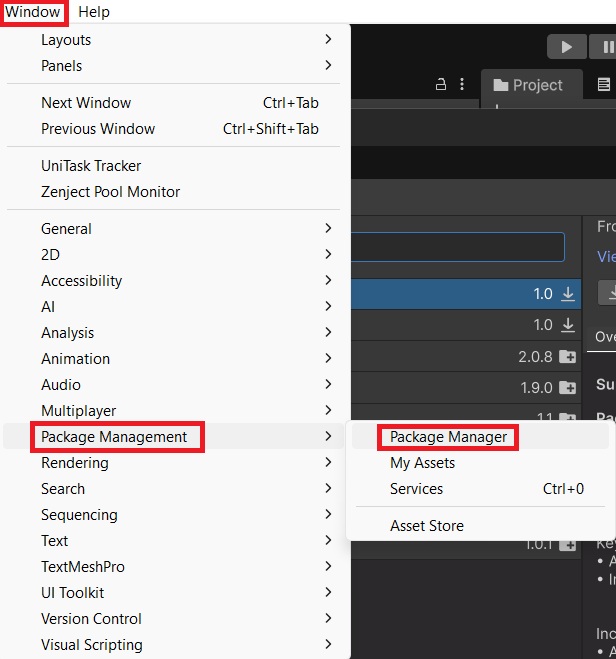
Task: Open the panel's three-dot options menu
Action: 461,85
